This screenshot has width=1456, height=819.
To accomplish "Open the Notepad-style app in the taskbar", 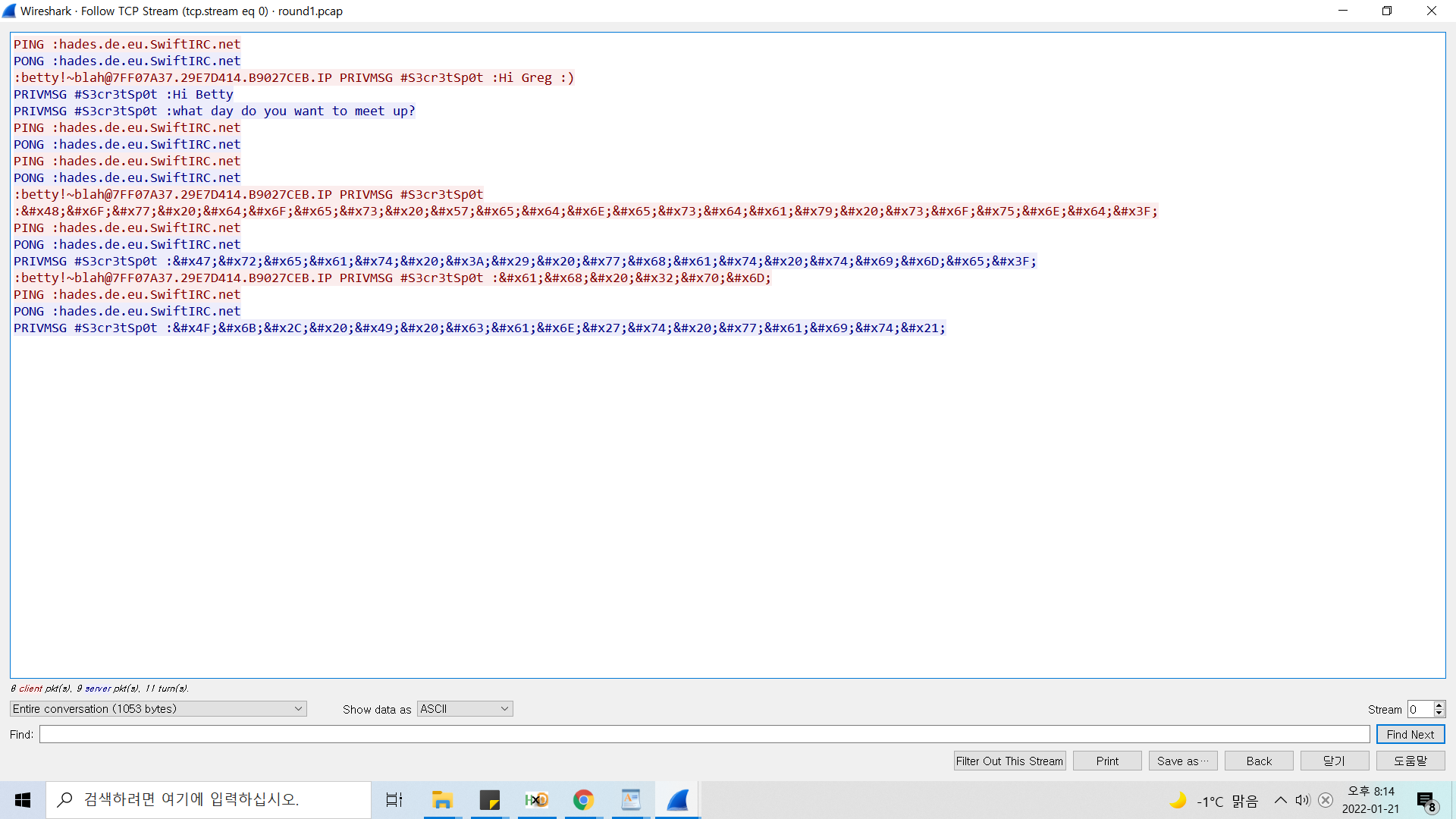I will click(631, 800).
